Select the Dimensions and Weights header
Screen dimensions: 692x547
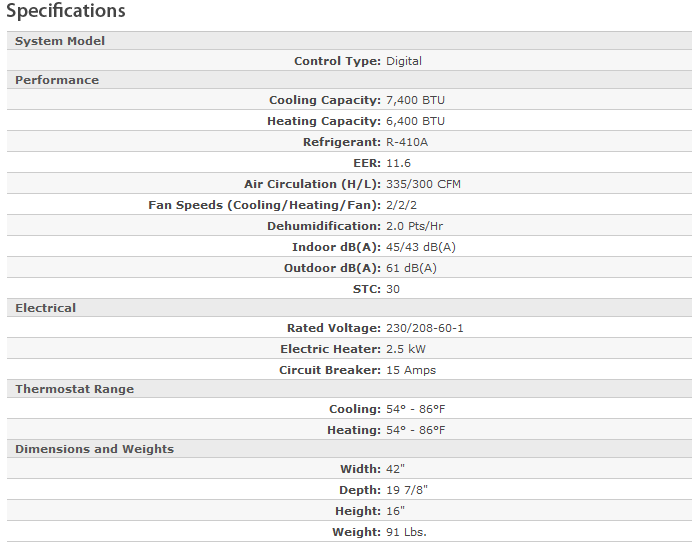pyautogui.click(x=94, y=449)
